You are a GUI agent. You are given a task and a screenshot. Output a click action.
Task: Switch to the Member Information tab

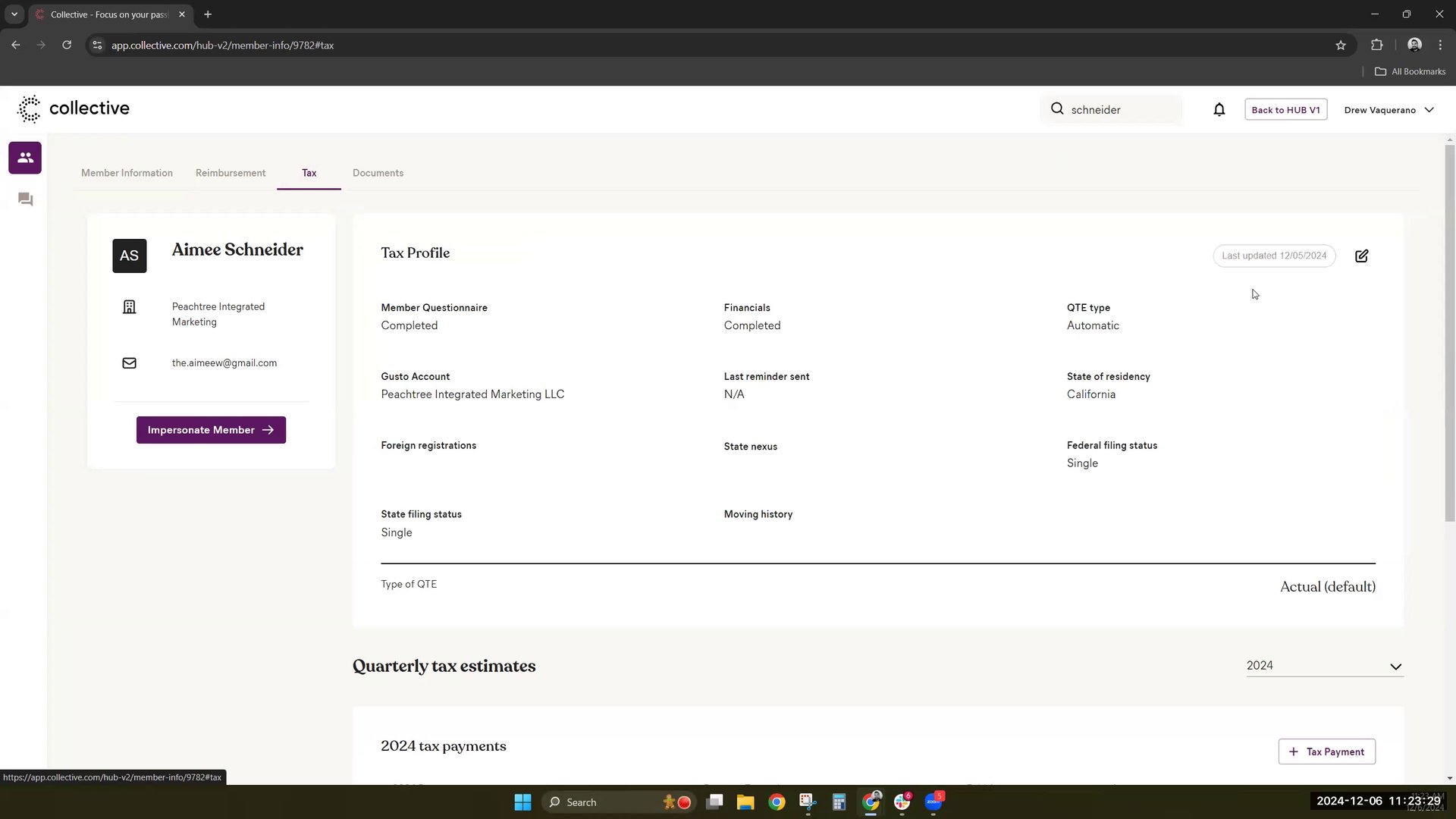(x=127, y=173)
